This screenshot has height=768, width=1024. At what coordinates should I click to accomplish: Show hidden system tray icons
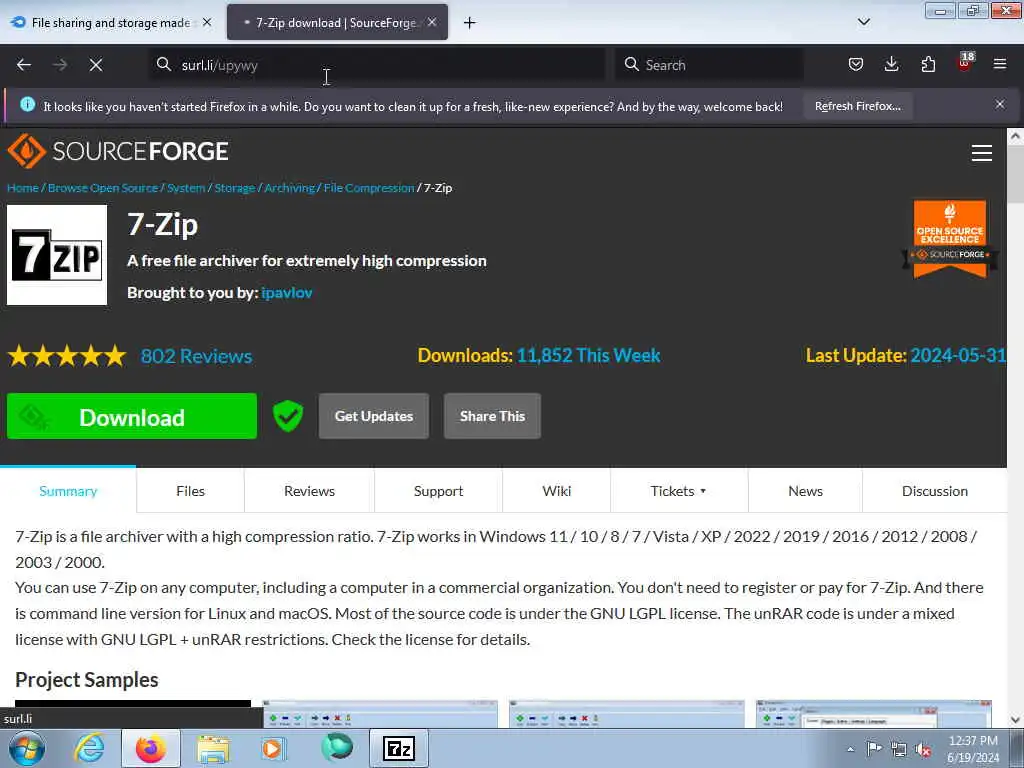tap(850, 749)
